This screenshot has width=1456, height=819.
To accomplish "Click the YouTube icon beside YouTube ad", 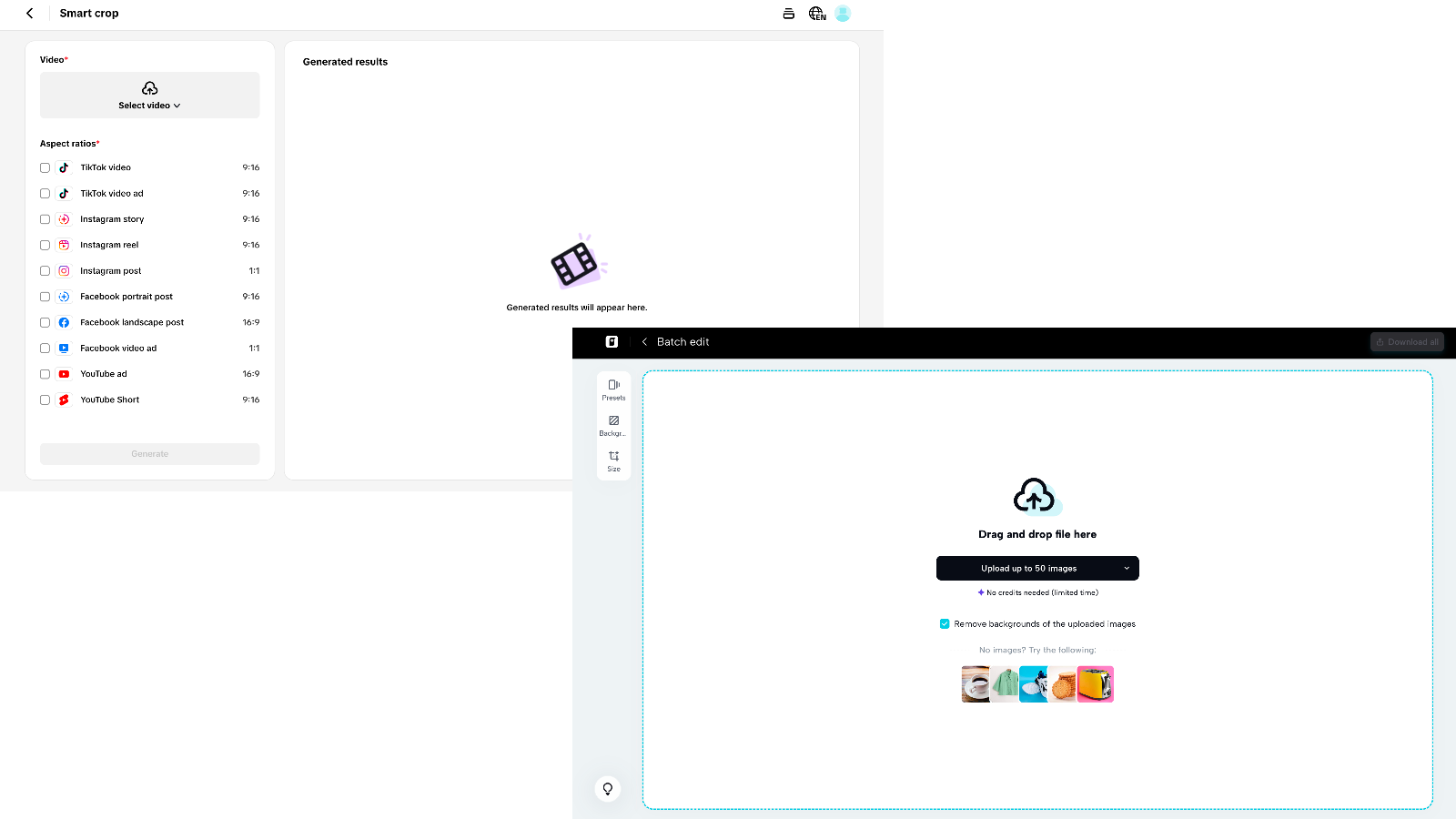I will 63,373.
